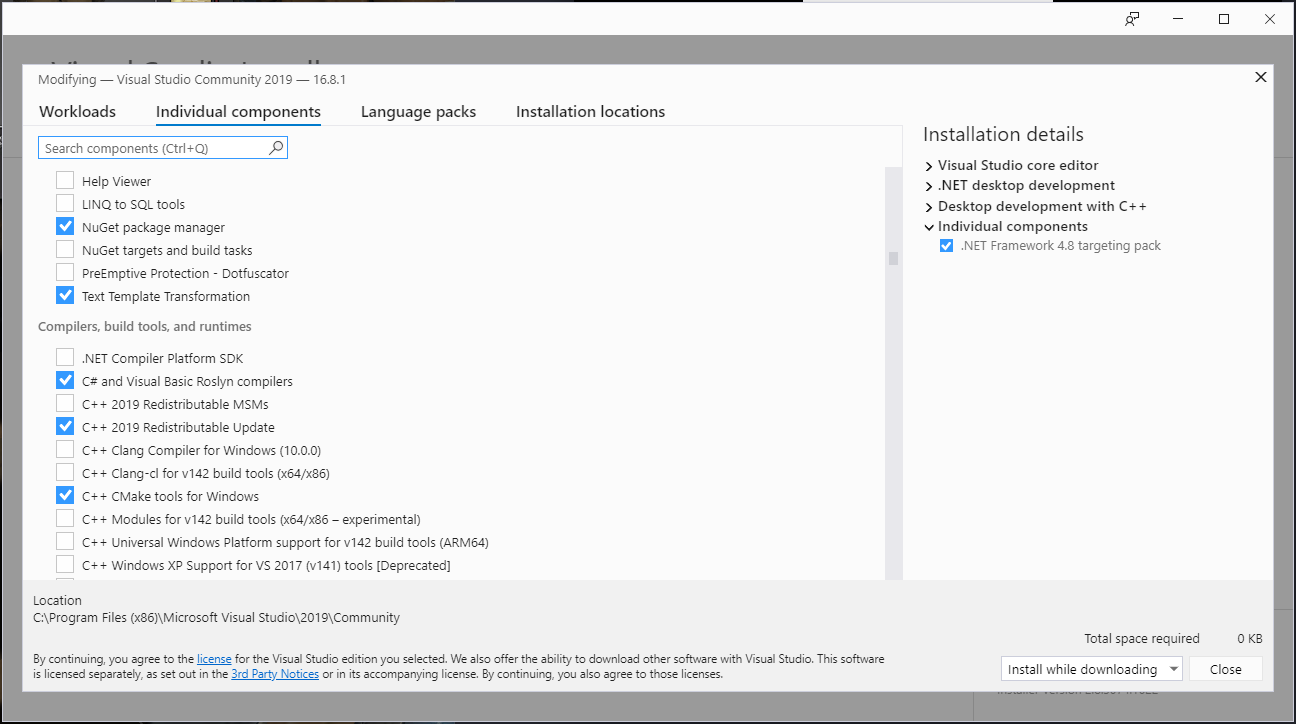Check the Help Viewer checkbox
Viewport: 1296px width, 724px height.
(65, 181)
